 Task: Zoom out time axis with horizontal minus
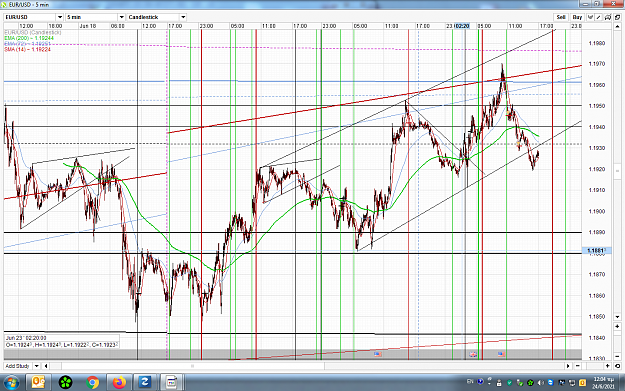point(578,365)
